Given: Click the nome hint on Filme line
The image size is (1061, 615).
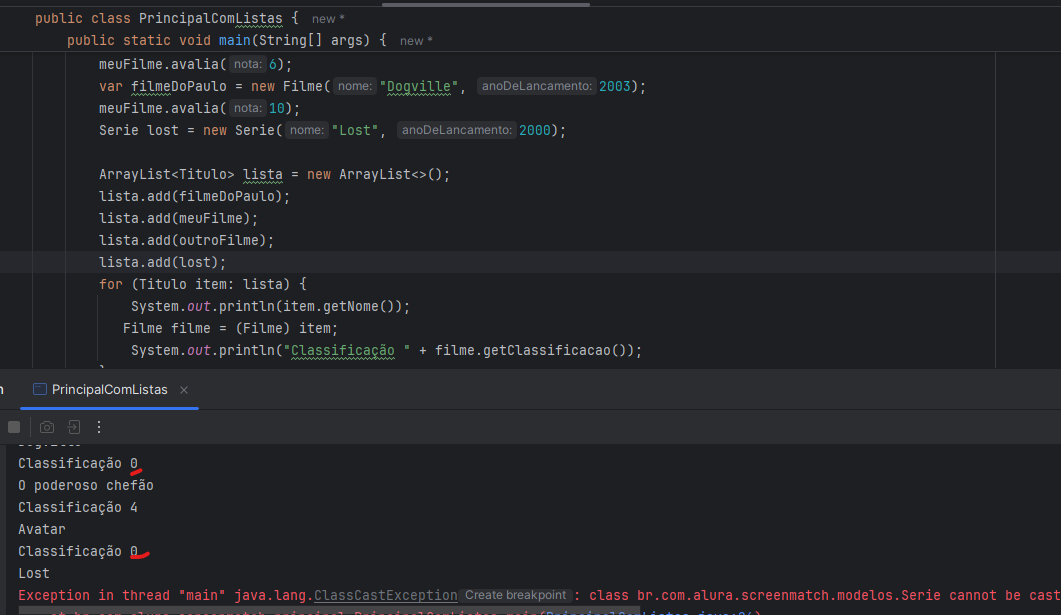Looking at the screenshot, I should coord(355,86).
